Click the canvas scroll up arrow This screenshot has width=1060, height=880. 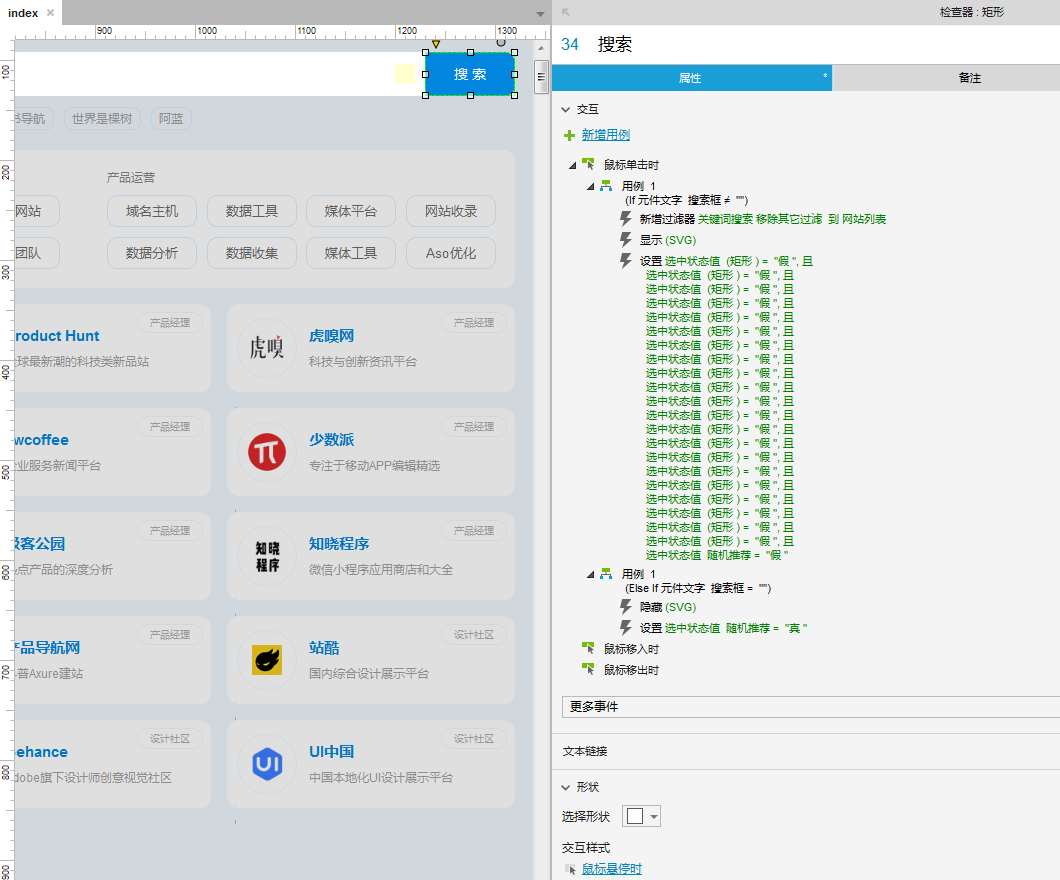[x=541, y=49]
